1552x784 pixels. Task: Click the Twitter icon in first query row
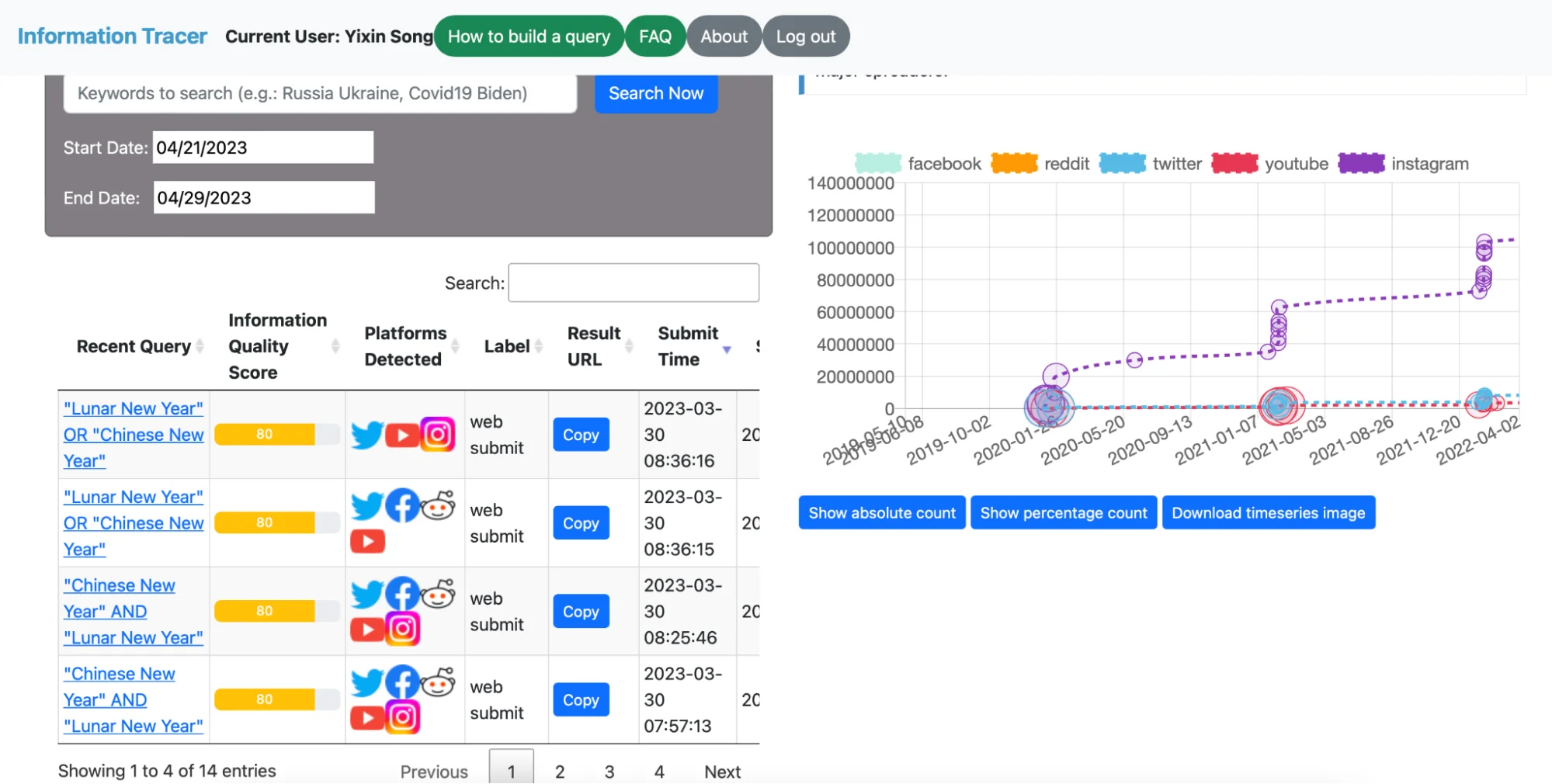click(366, 435)
